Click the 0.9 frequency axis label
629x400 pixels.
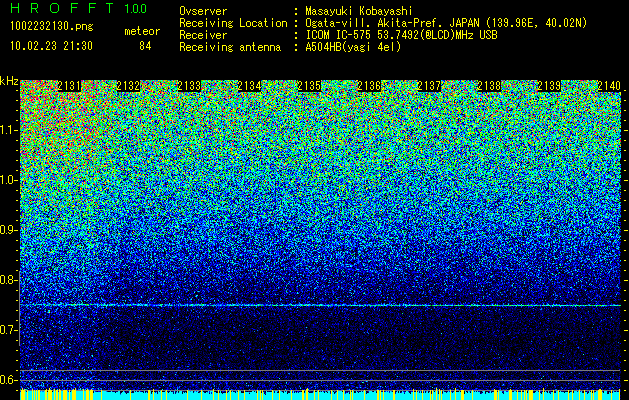click(9, 230)
